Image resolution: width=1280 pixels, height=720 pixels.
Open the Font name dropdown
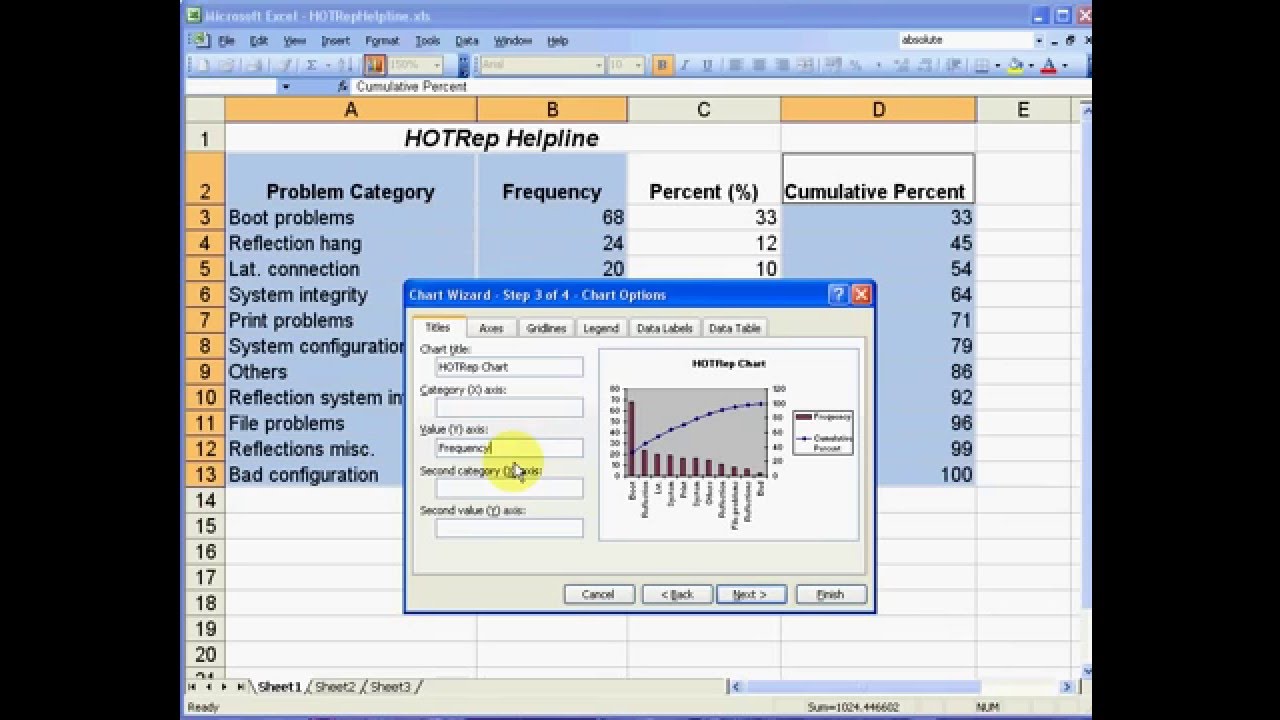click(x=599, y=65)
